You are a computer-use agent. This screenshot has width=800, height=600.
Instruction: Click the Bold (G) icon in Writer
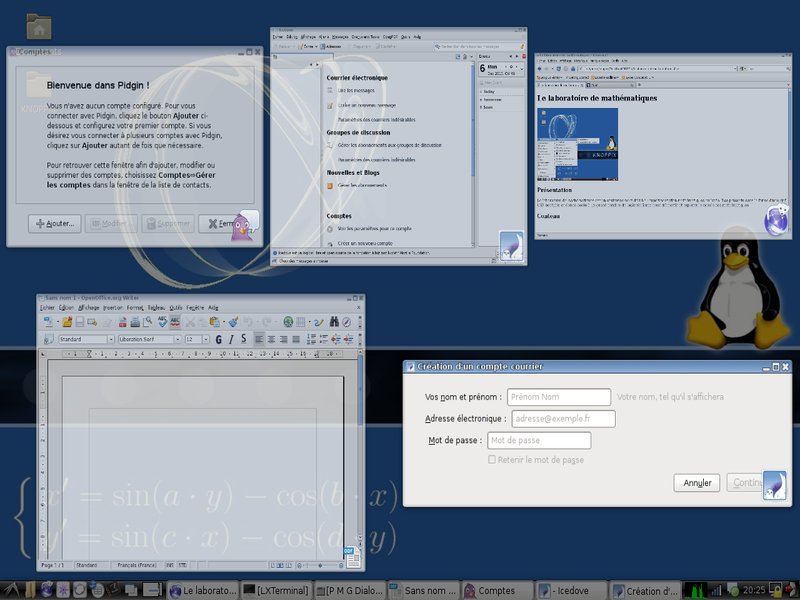[x=217, y=339]
